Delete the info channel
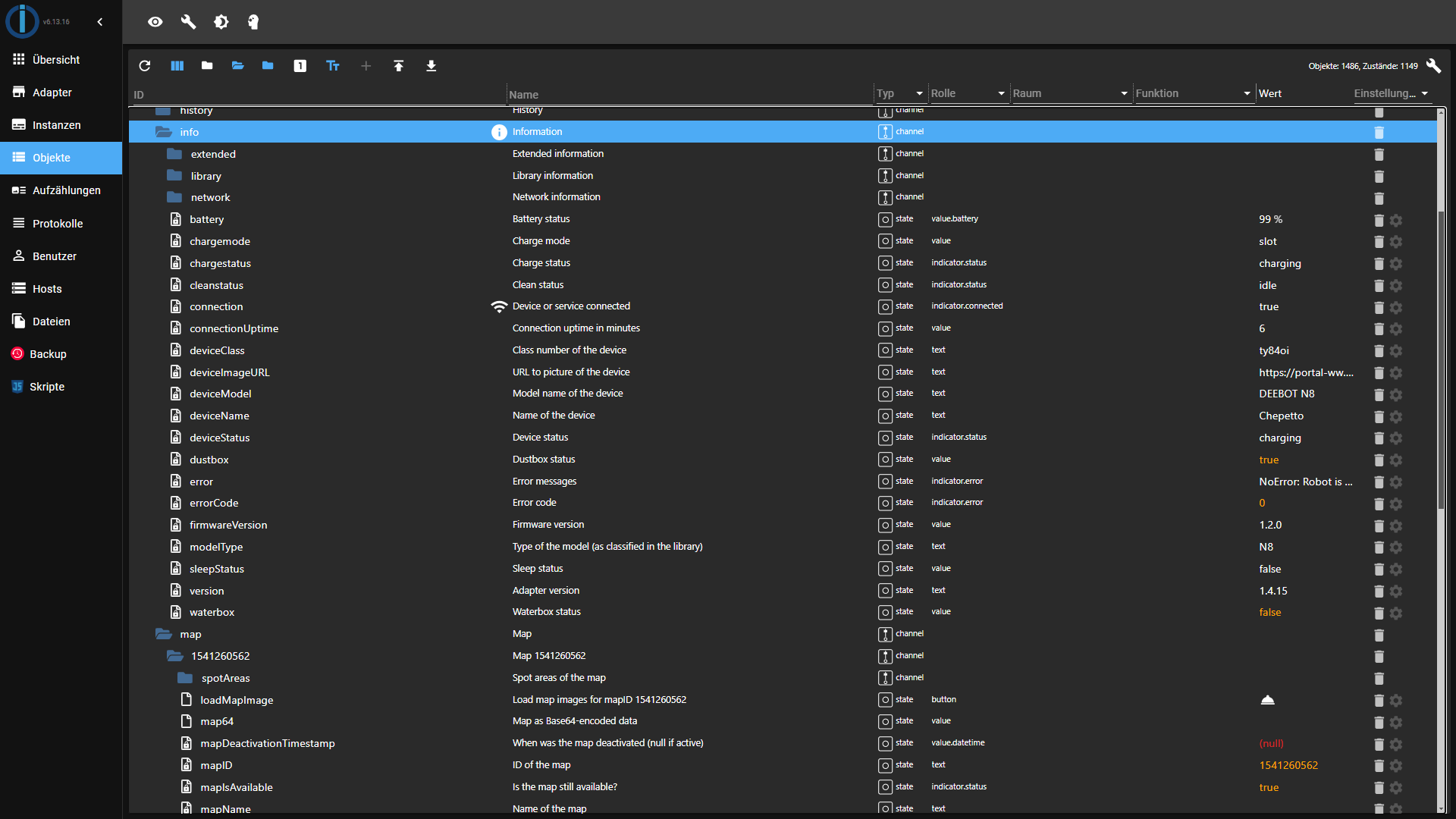 (x=1379, y=133)
